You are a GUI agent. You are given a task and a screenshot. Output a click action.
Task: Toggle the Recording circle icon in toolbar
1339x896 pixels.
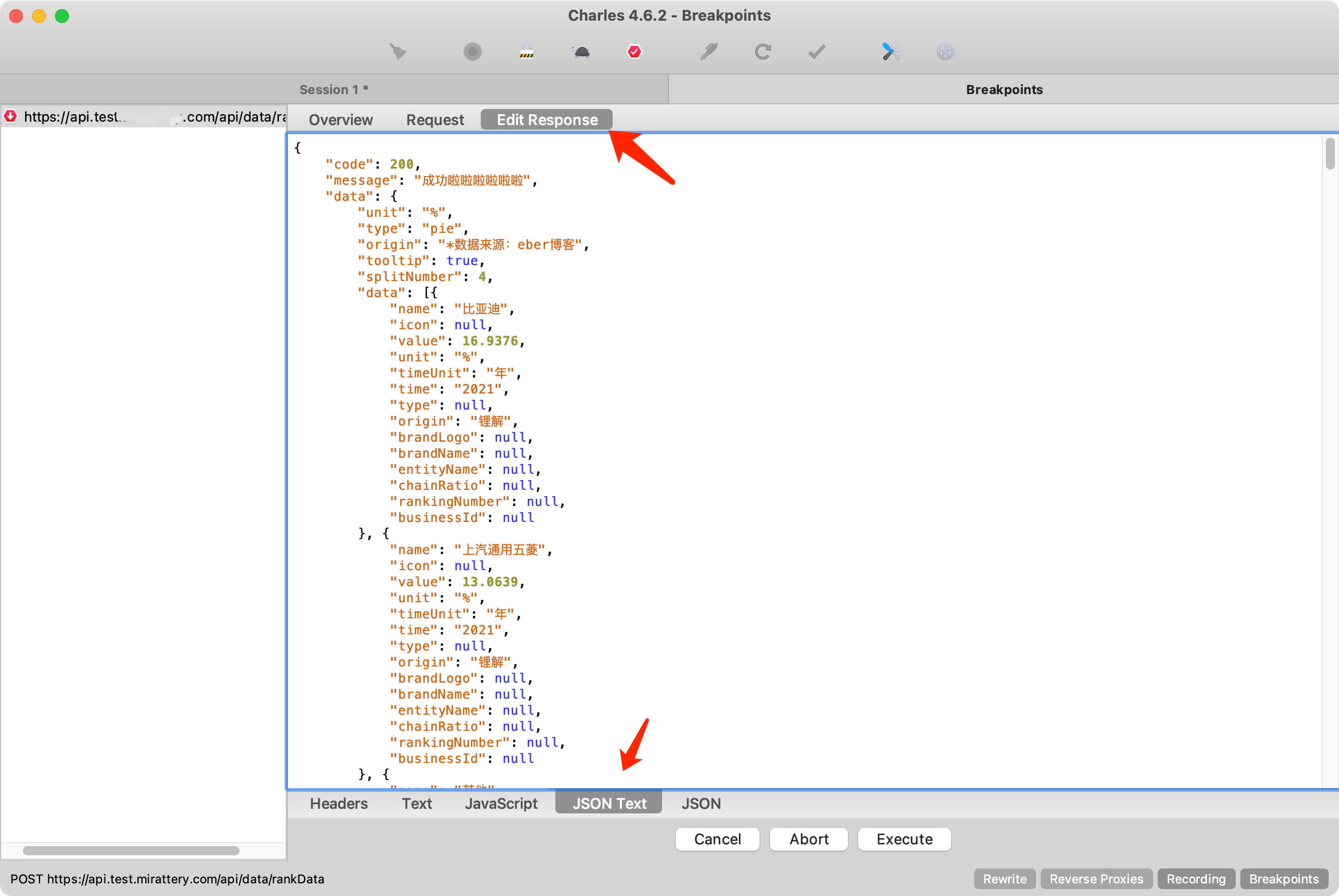[x=473, y=52]
